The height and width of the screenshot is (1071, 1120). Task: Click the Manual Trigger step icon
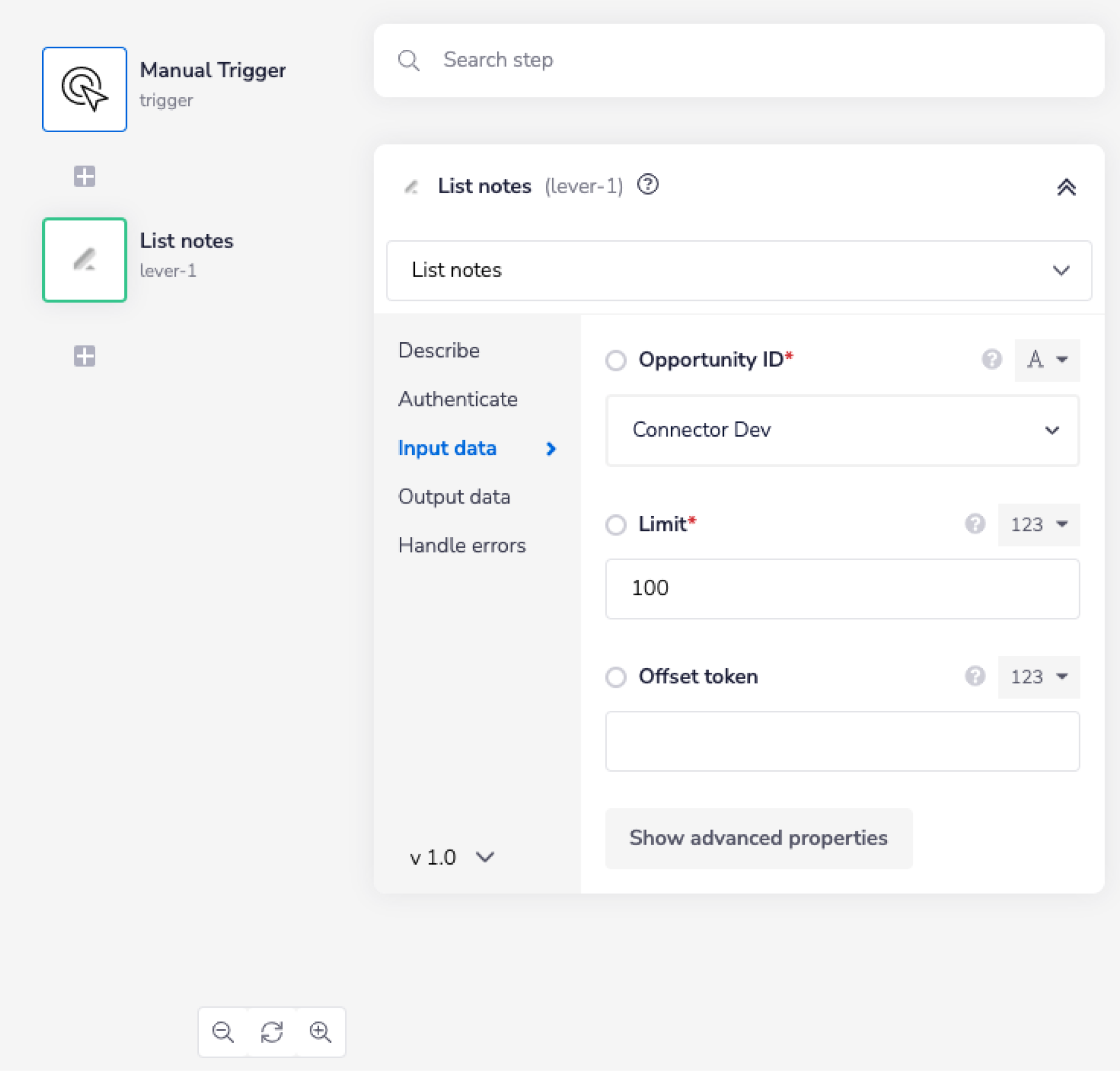pos(85,89)
